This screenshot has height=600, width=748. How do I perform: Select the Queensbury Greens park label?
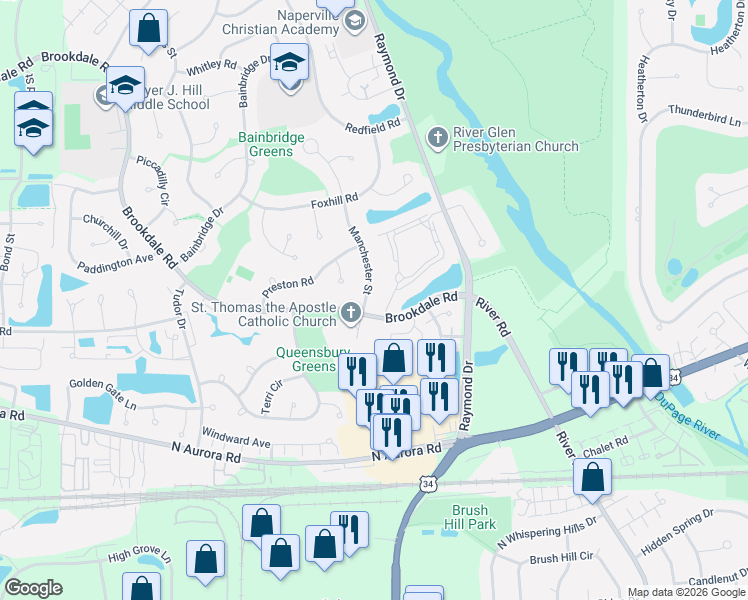click(313, 360)
